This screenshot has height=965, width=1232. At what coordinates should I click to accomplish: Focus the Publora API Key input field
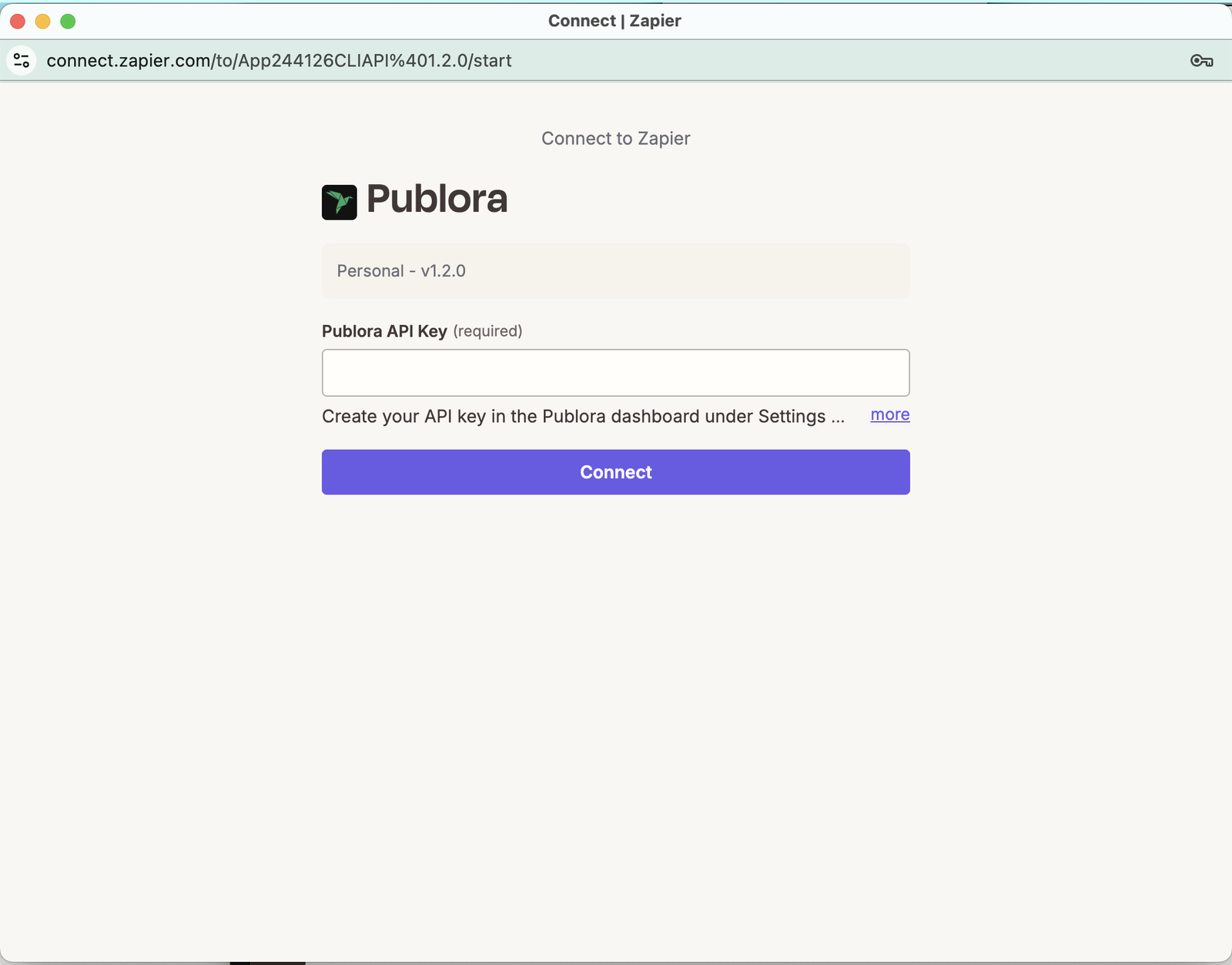616,373
